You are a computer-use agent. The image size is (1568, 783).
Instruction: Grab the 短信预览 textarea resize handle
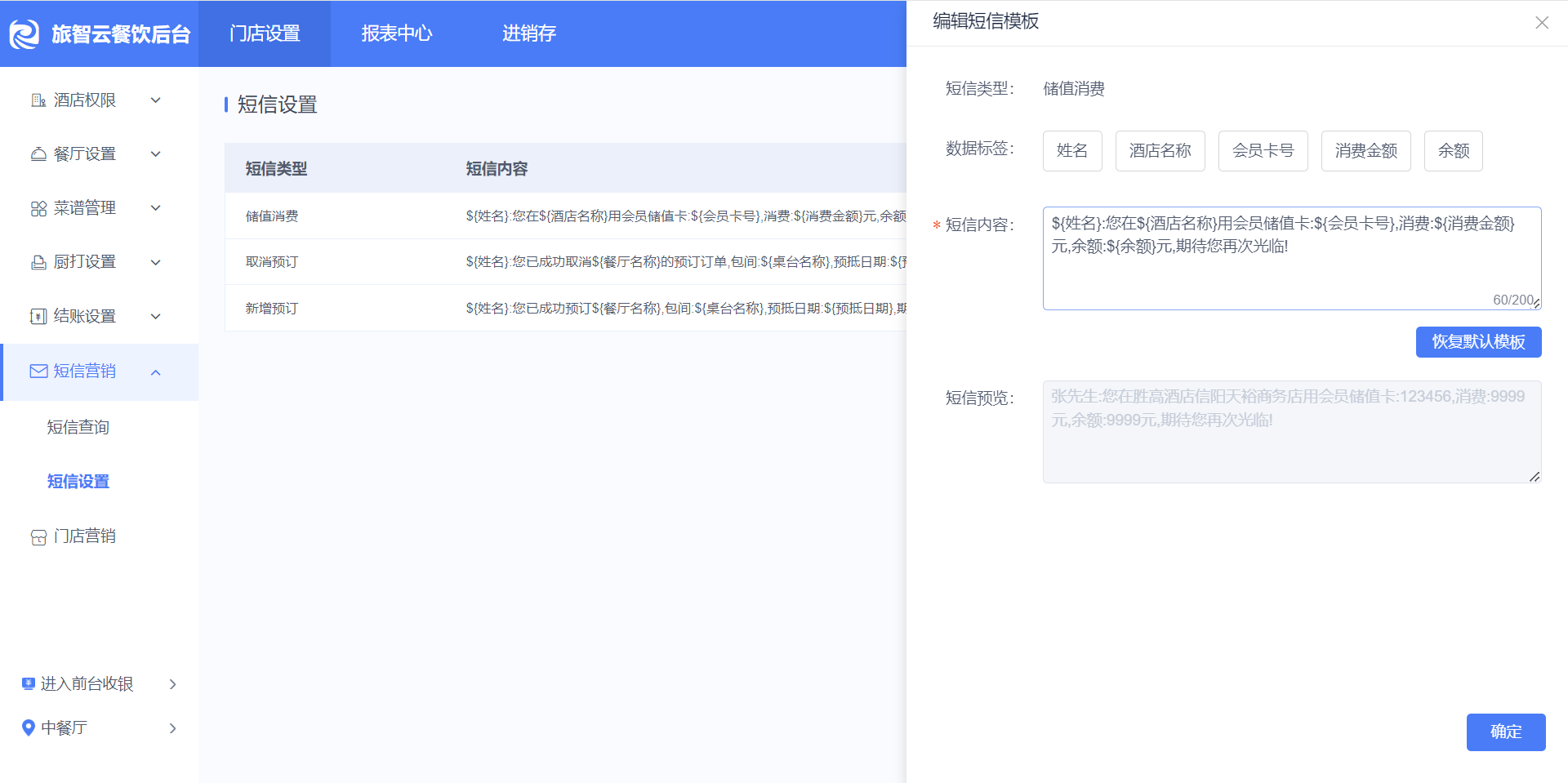click(x=1535, y=478)
